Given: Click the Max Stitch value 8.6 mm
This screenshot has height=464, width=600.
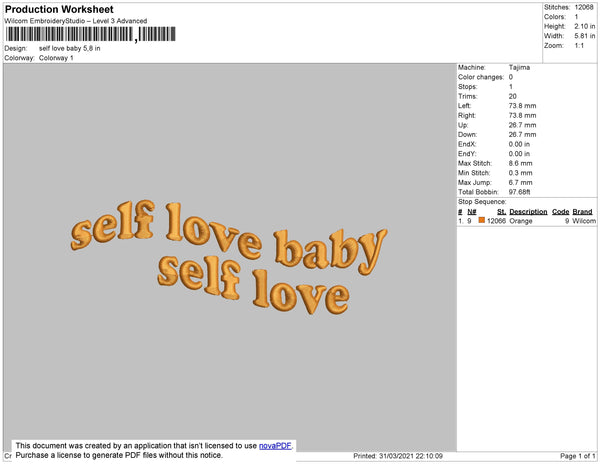Looking at the screenshot, I should tap(520, 163).
